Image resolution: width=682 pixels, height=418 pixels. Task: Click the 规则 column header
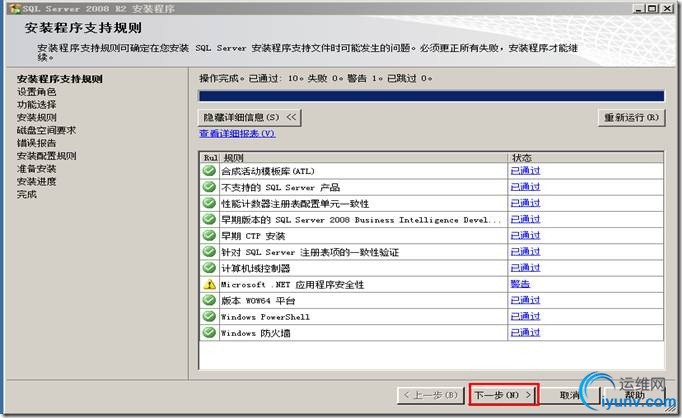364,157
